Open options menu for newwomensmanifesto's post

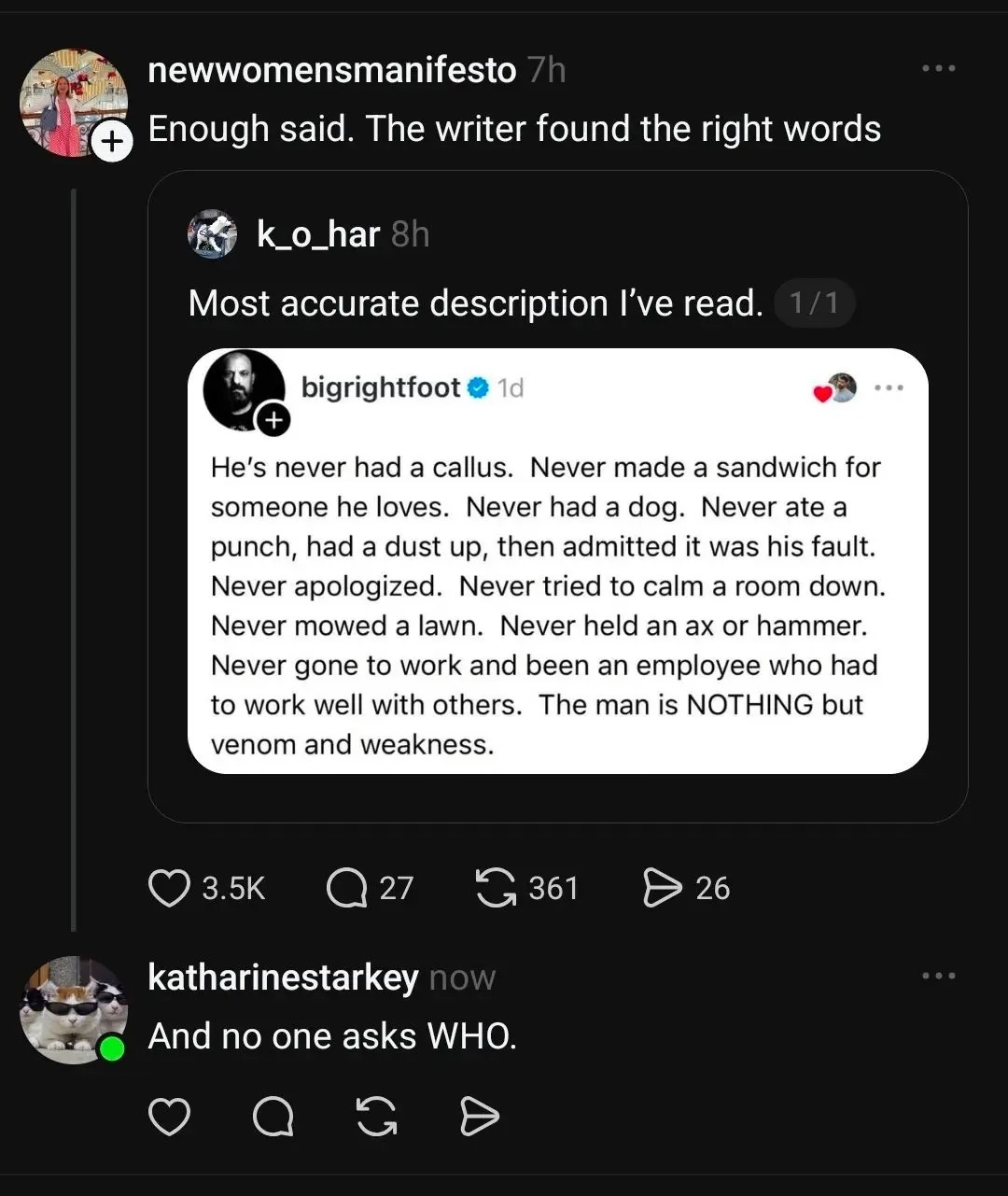coord(939,67)
